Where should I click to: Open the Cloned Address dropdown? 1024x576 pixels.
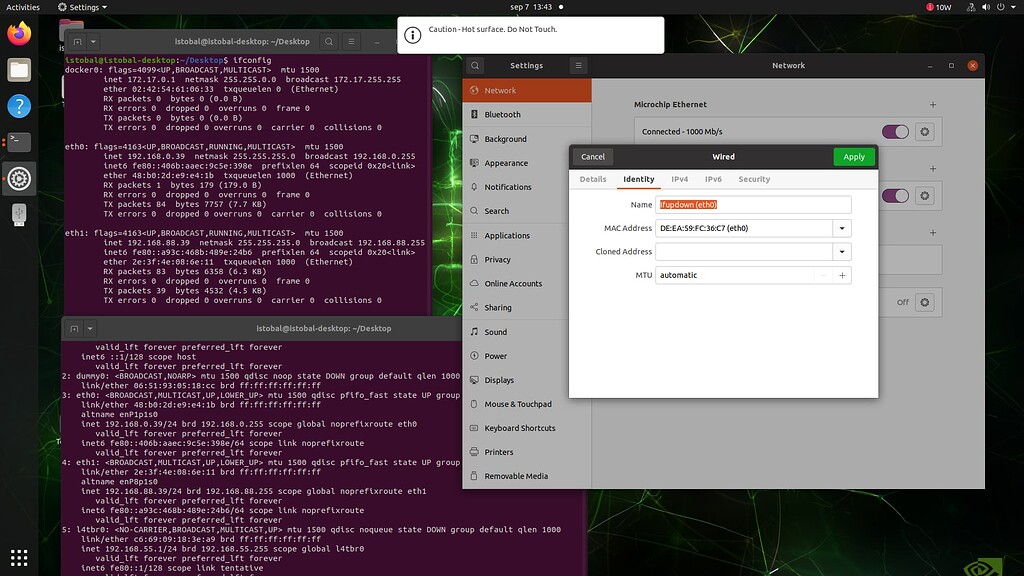[842, 251]
